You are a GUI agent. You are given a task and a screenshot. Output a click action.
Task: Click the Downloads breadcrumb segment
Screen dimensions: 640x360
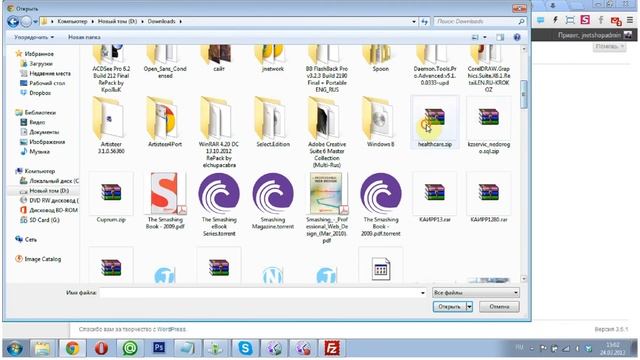point(162,21)
